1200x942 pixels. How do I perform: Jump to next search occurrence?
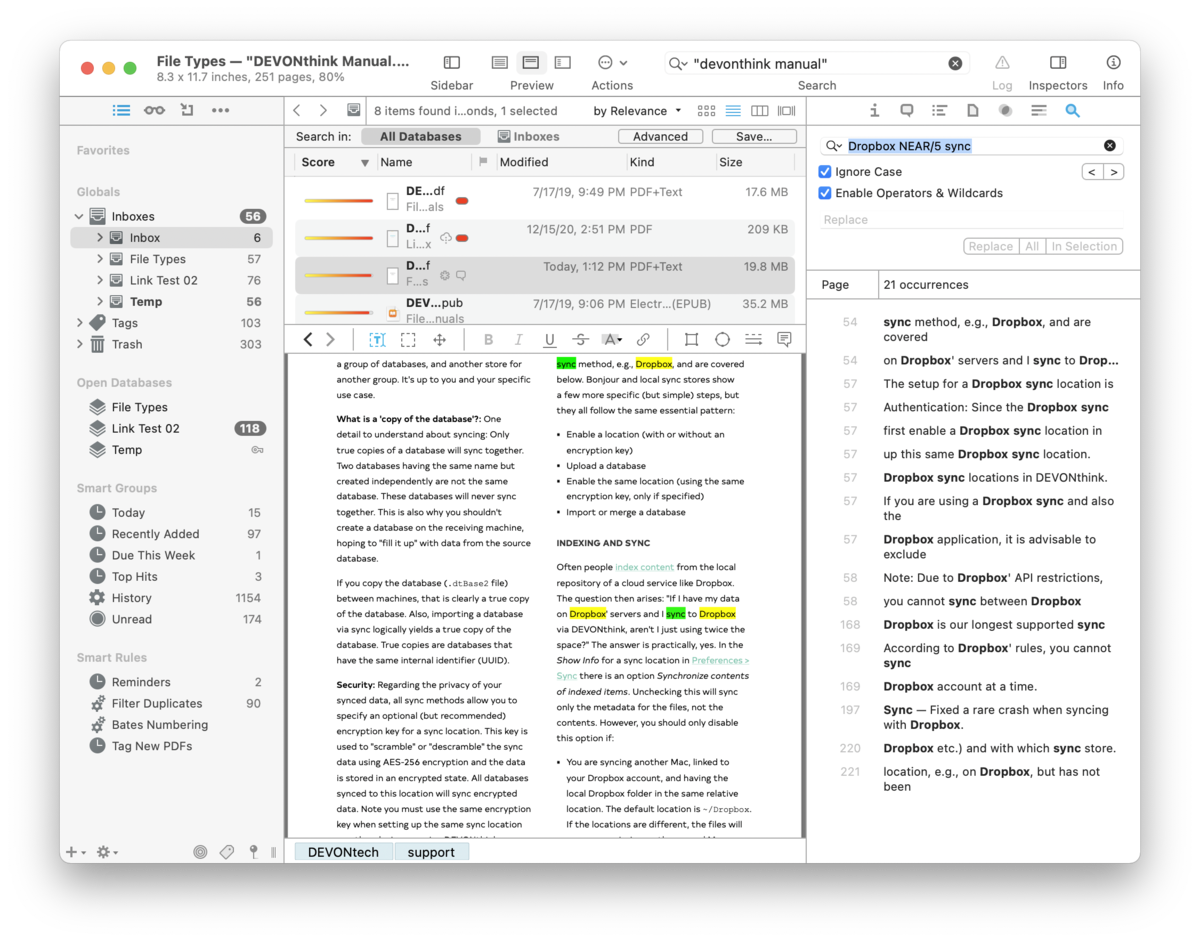(x=1113, y=172)
